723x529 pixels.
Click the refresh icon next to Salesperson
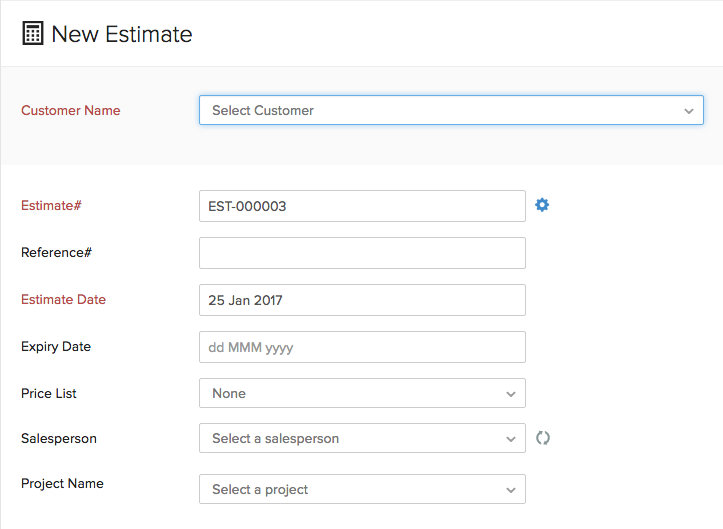point(543,438)
